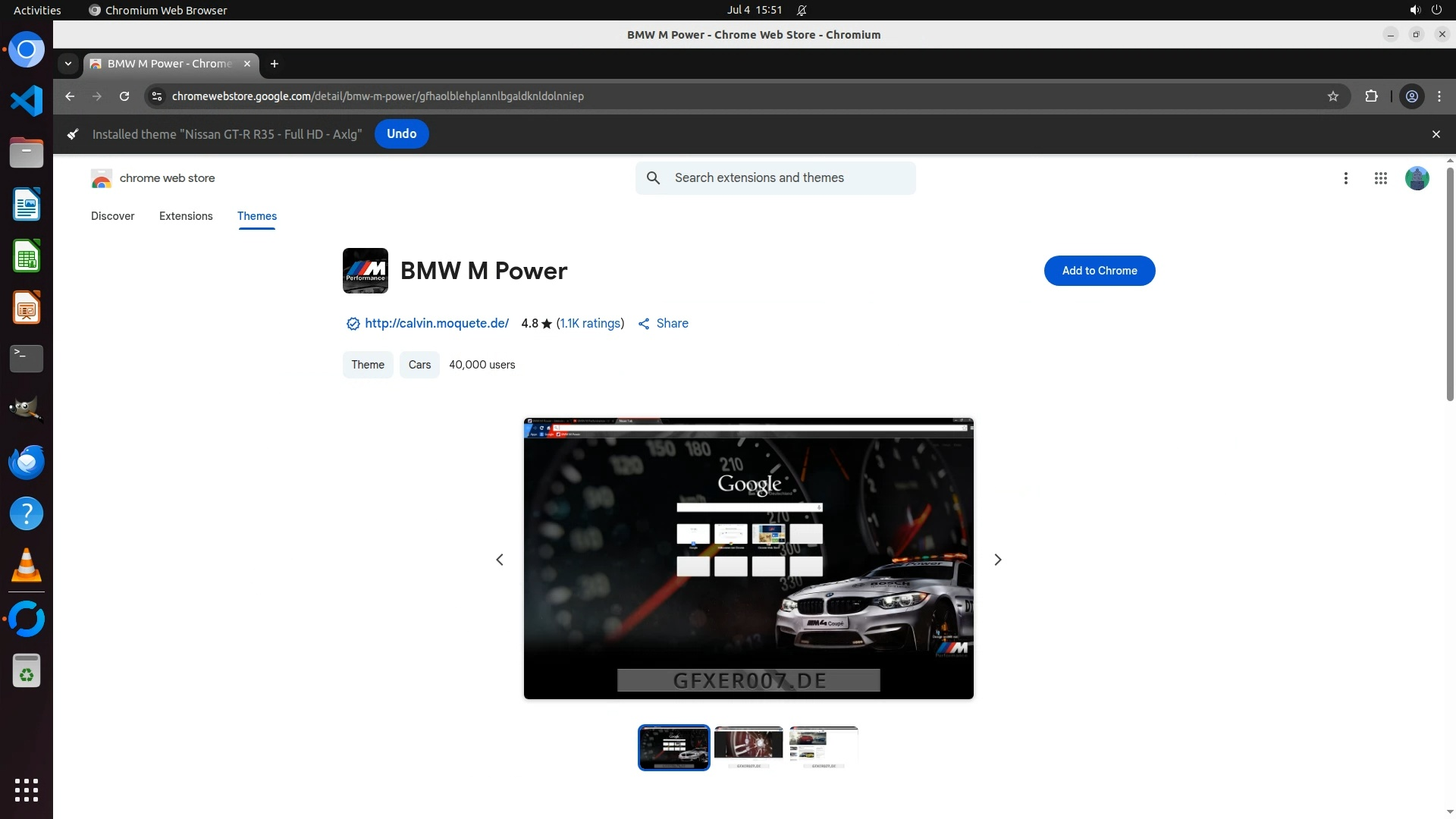
Task: Open Chromium three-dot menu
Action: click(x=1439, y=96)
